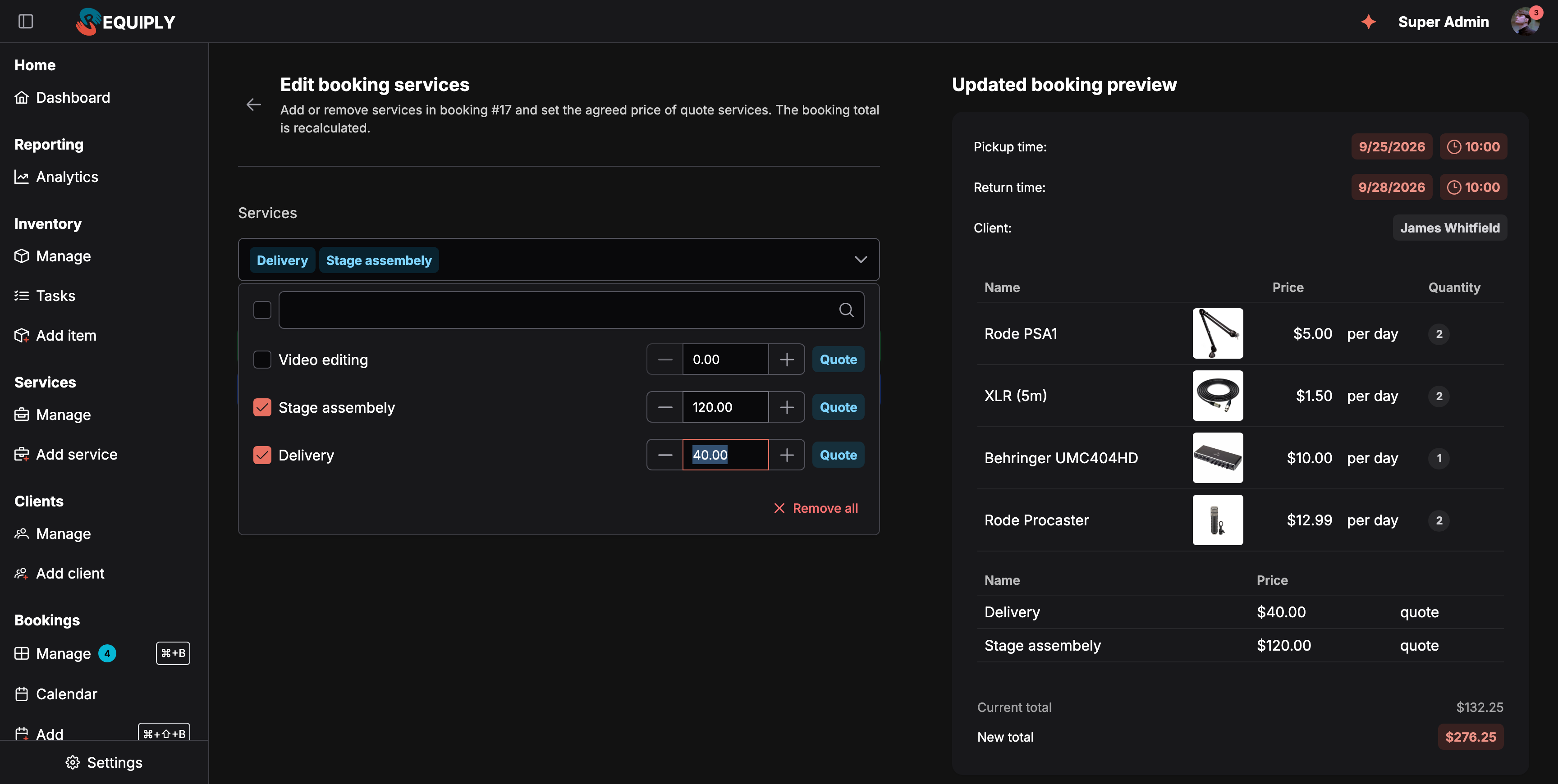
Task: Open Add client in the sidebar
Action: pyautogui.click(x=59, y=574)
